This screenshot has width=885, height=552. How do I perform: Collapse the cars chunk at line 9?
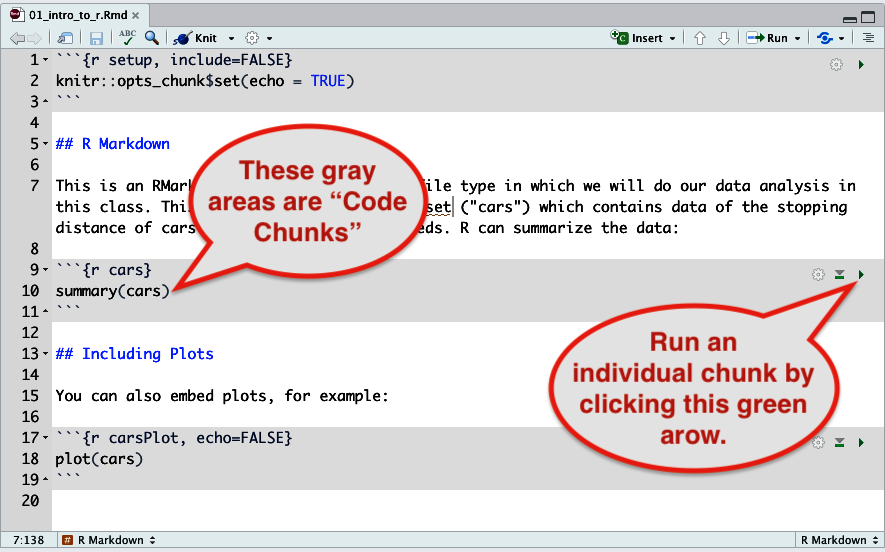[46, 270]
